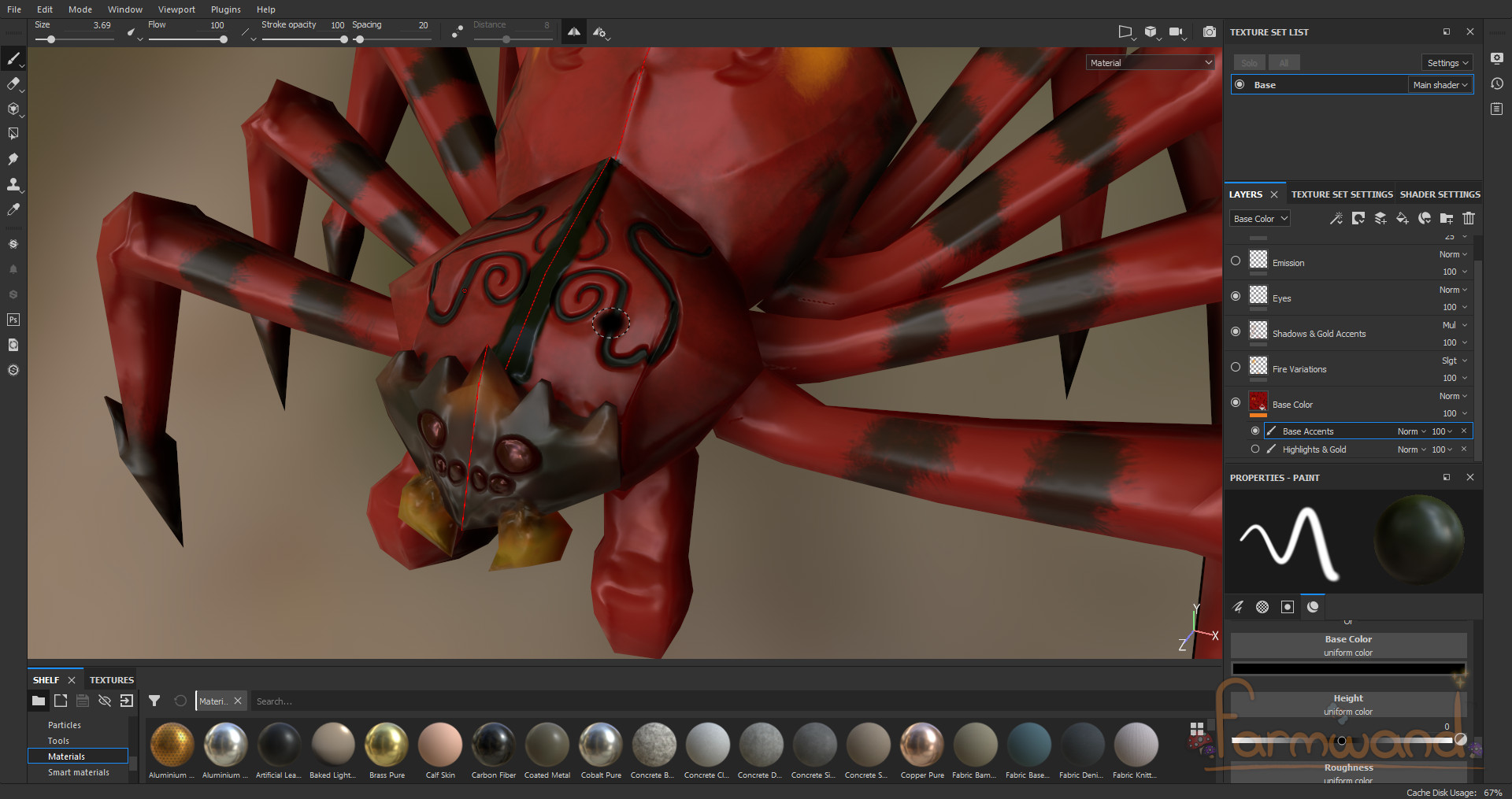
Task: Enable the Highlights & Gold paint effect
Action: coord(1255,449)
